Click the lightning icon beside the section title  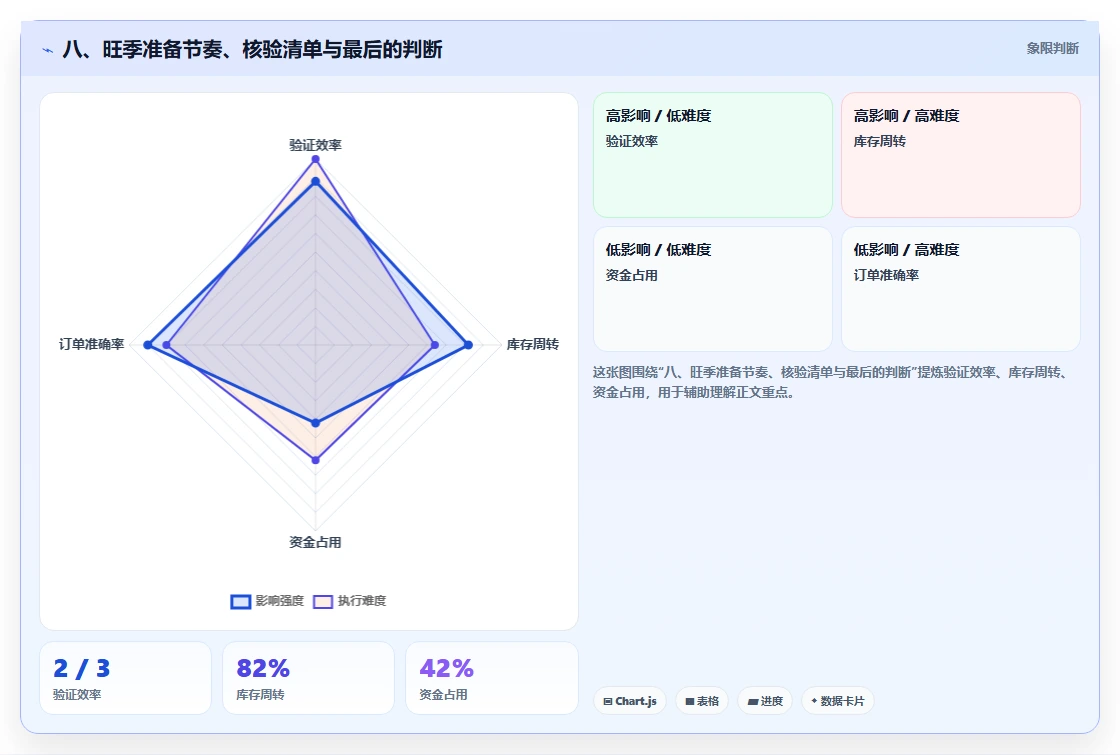click(48, 50)
